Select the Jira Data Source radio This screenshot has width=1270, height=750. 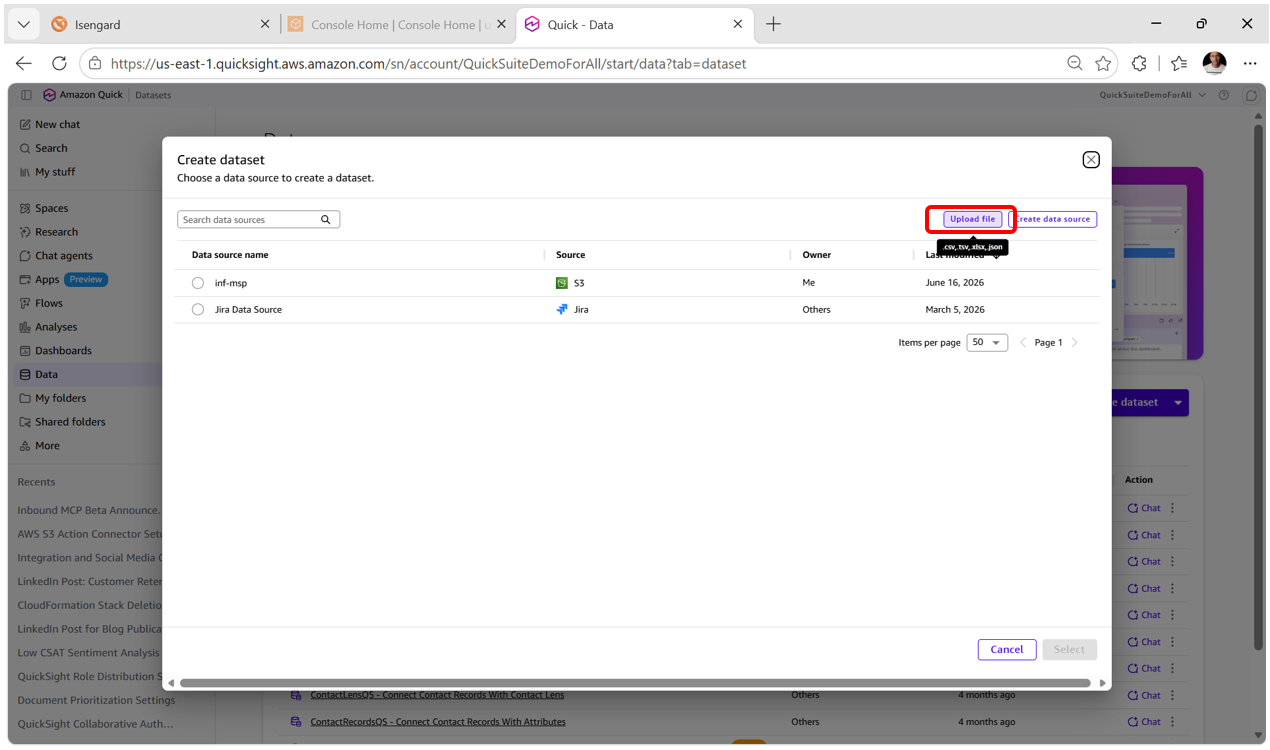pos(198,310)
